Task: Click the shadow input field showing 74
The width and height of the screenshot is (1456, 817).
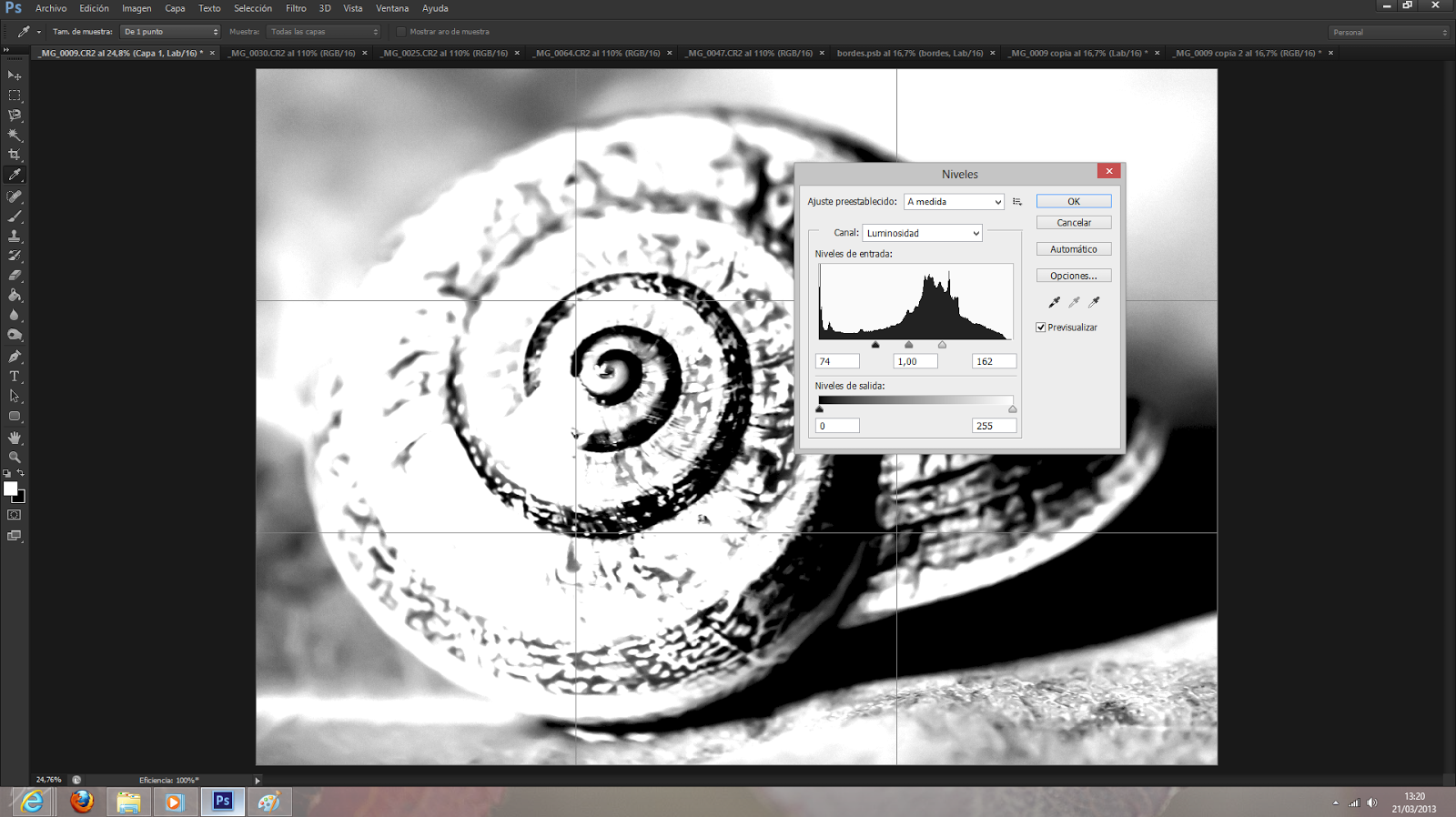Action: click(x=837, y=362)
